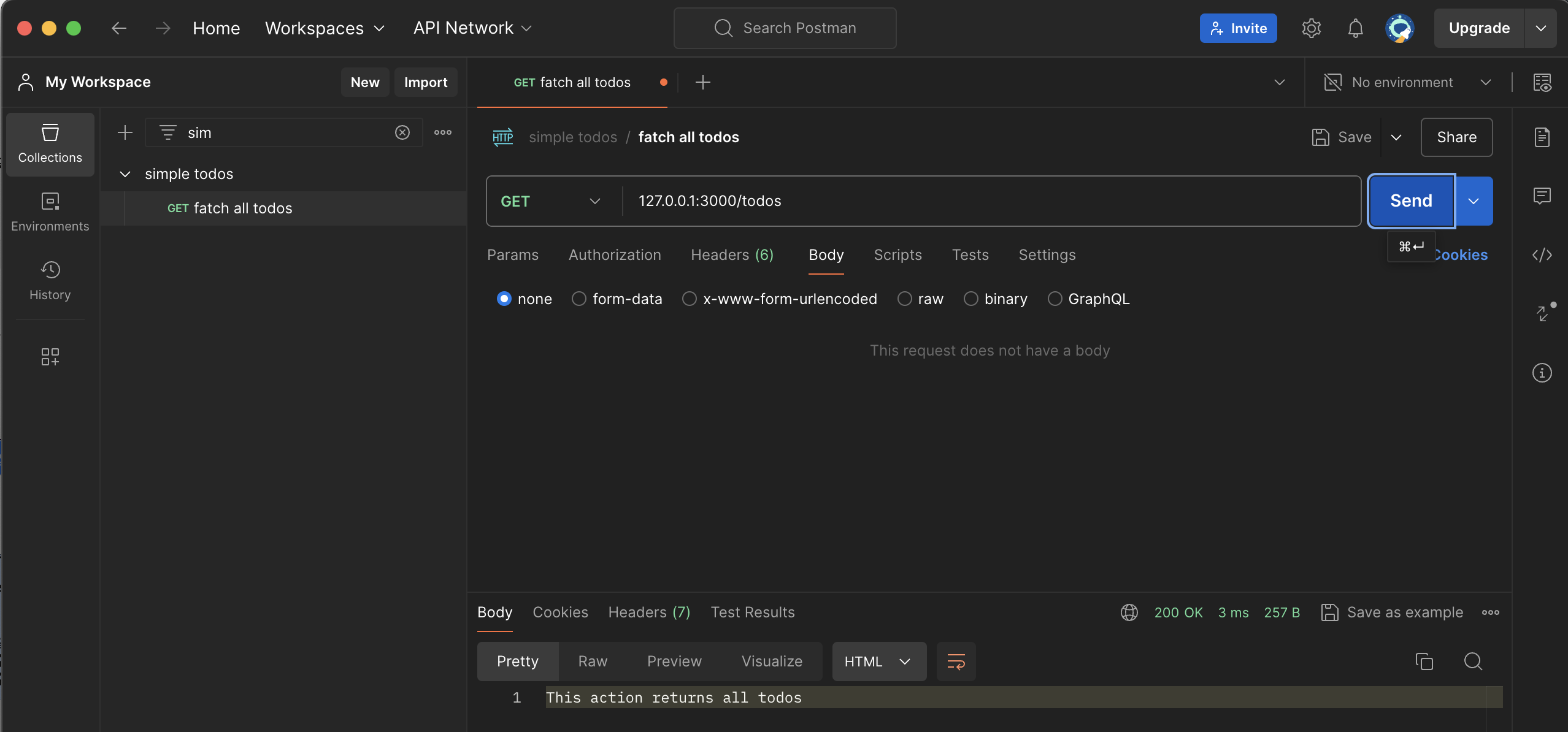1568x732 pixels.
Task: Select the x-www-form-urlencoded body type
Action: [690, 299]
